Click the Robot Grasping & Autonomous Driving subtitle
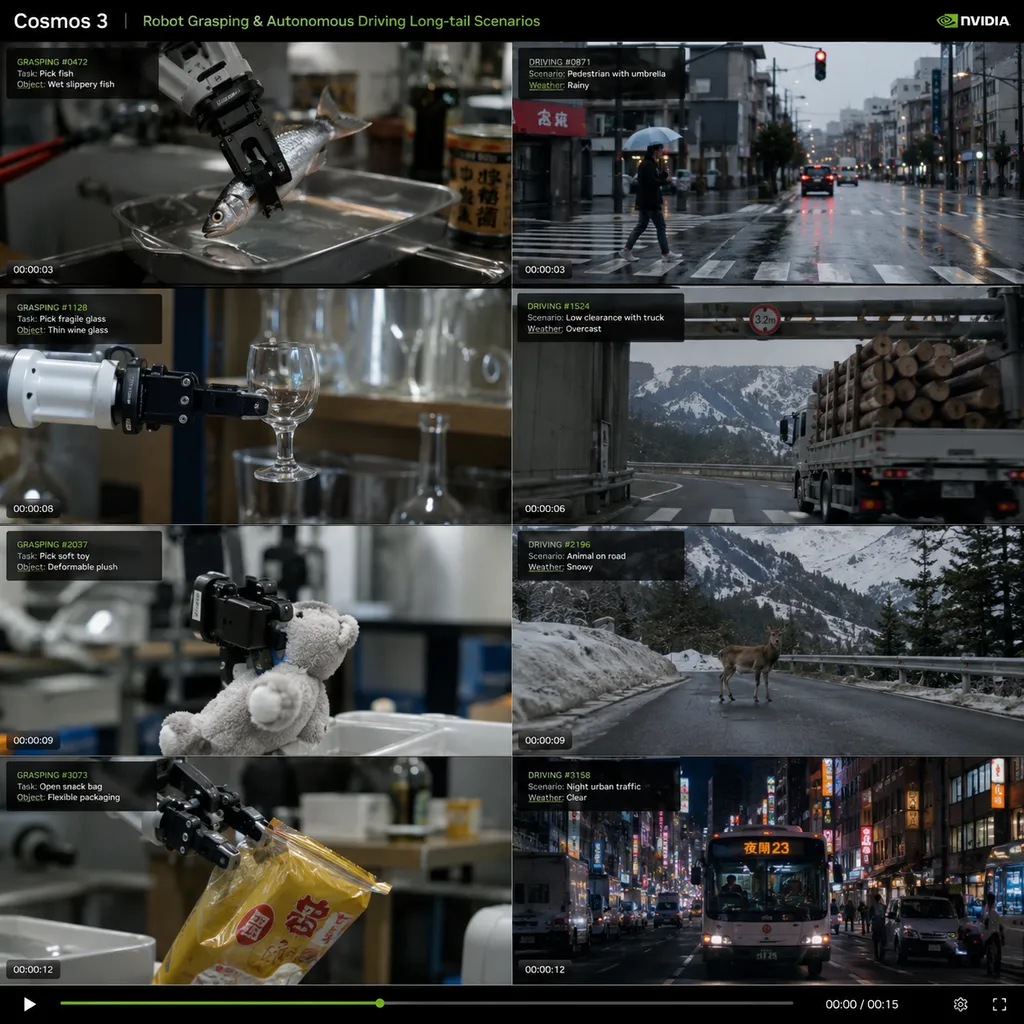This screenshot has height=1024, width=1024. coord(341,21)
